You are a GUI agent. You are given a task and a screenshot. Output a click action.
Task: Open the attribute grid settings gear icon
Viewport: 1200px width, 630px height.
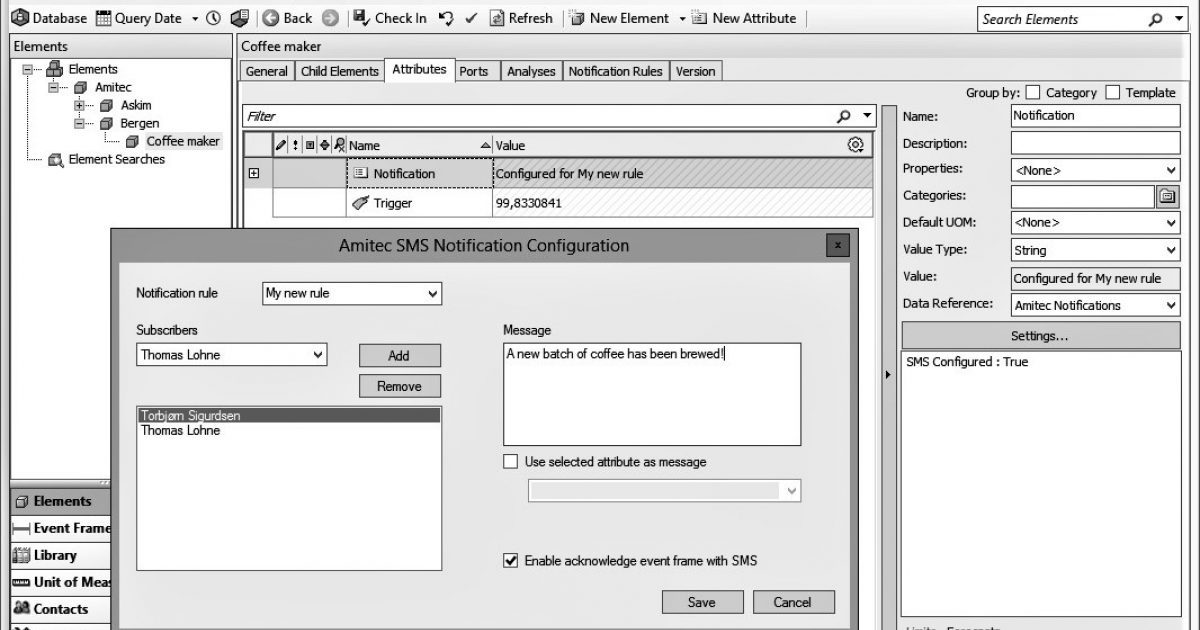tap(857, 144)
